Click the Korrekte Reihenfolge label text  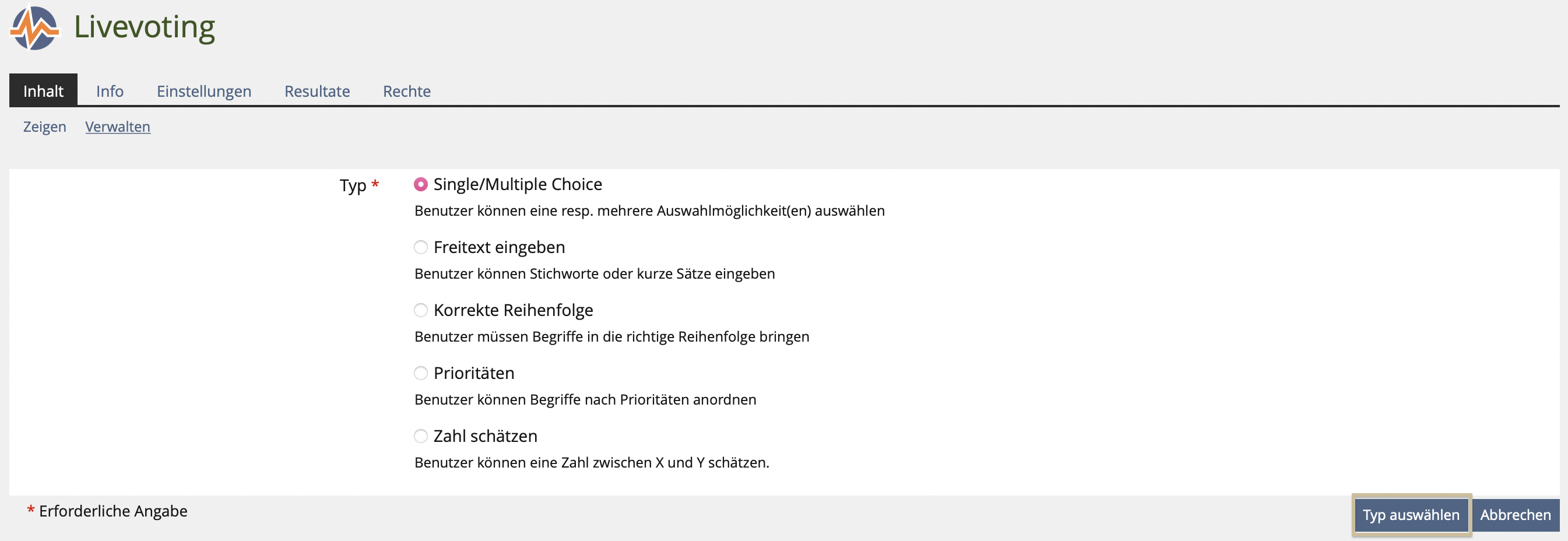click(513, 310)
